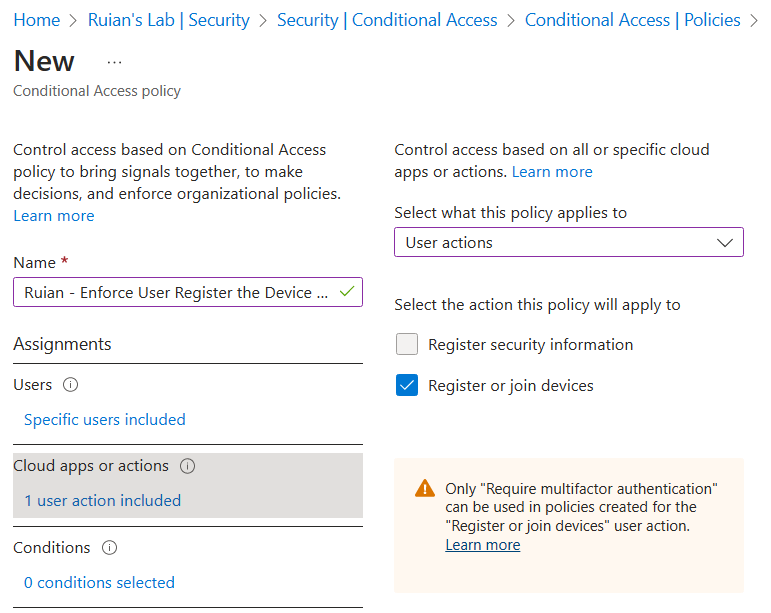This screenshot has height=613, width=771.
Task: Open Security | Conditional Access breadcrumb
Action: pyautogui.click(x=387, y=20)
